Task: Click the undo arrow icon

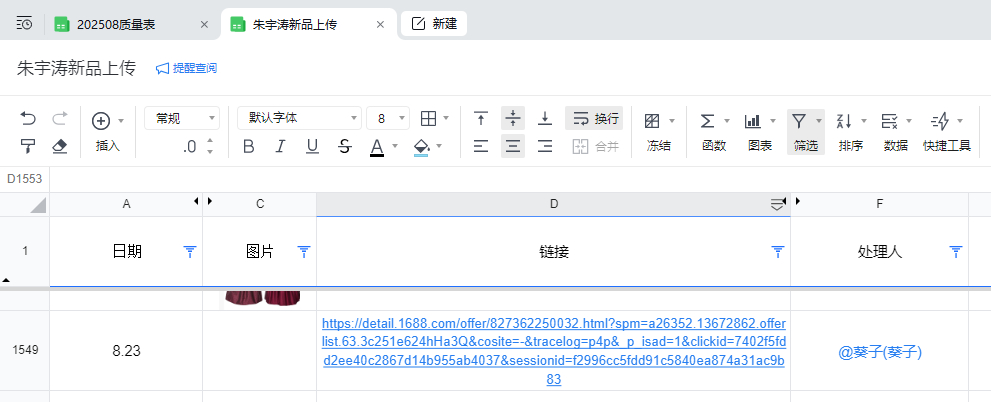Action: (x=28, y=119)
